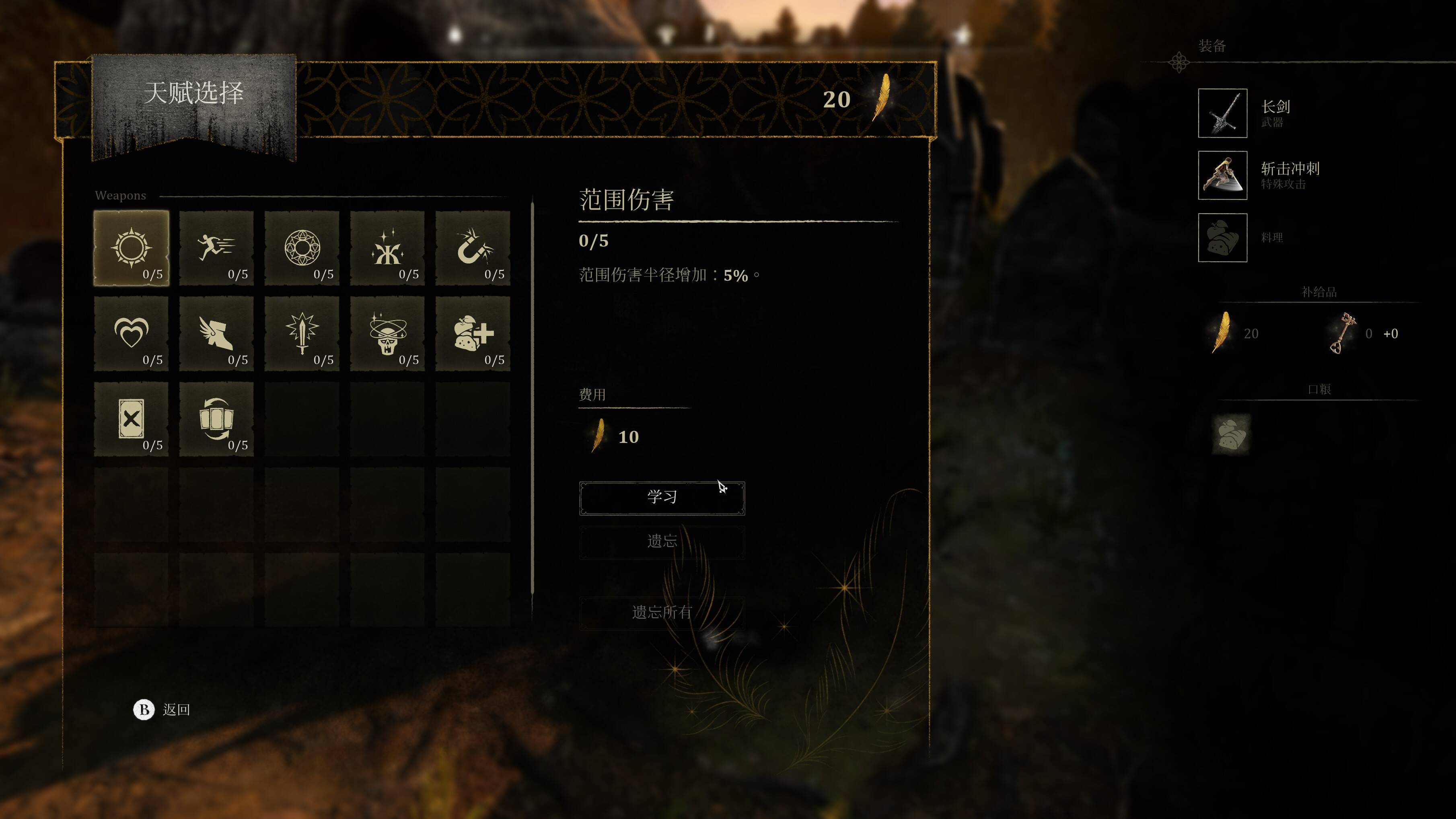Viewport: 1456px width, 819px height.
Task: Select the dizzy skull talent
Action: coord(387,333)
